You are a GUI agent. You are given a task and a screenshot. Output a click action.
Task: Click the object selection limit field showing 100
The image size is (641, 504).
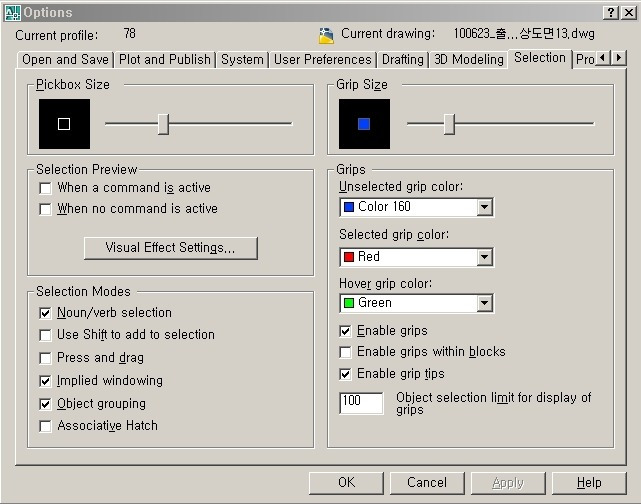361,403
